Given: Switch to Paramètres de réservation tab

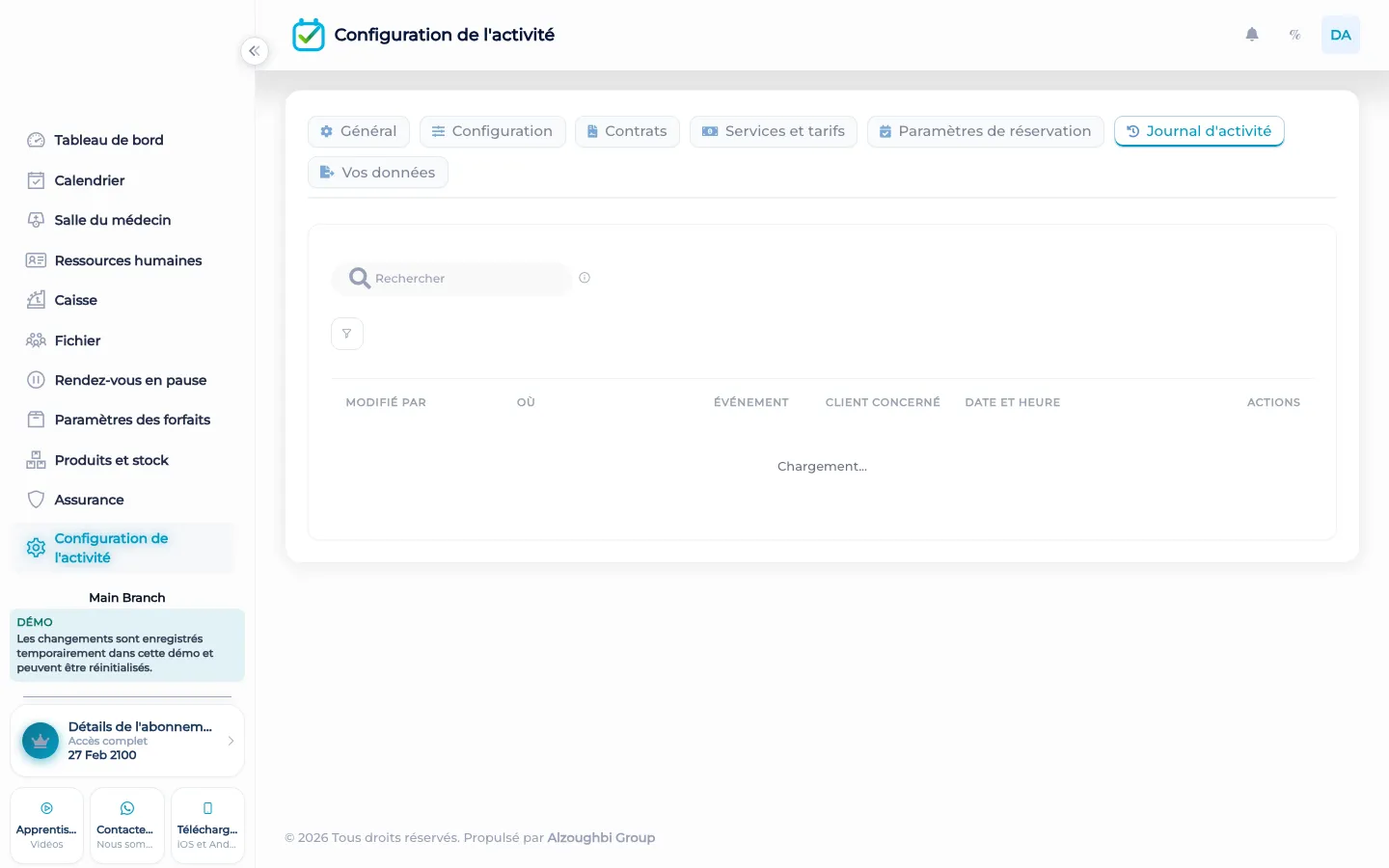Looking at the screenshot, I should click(986, 131).
